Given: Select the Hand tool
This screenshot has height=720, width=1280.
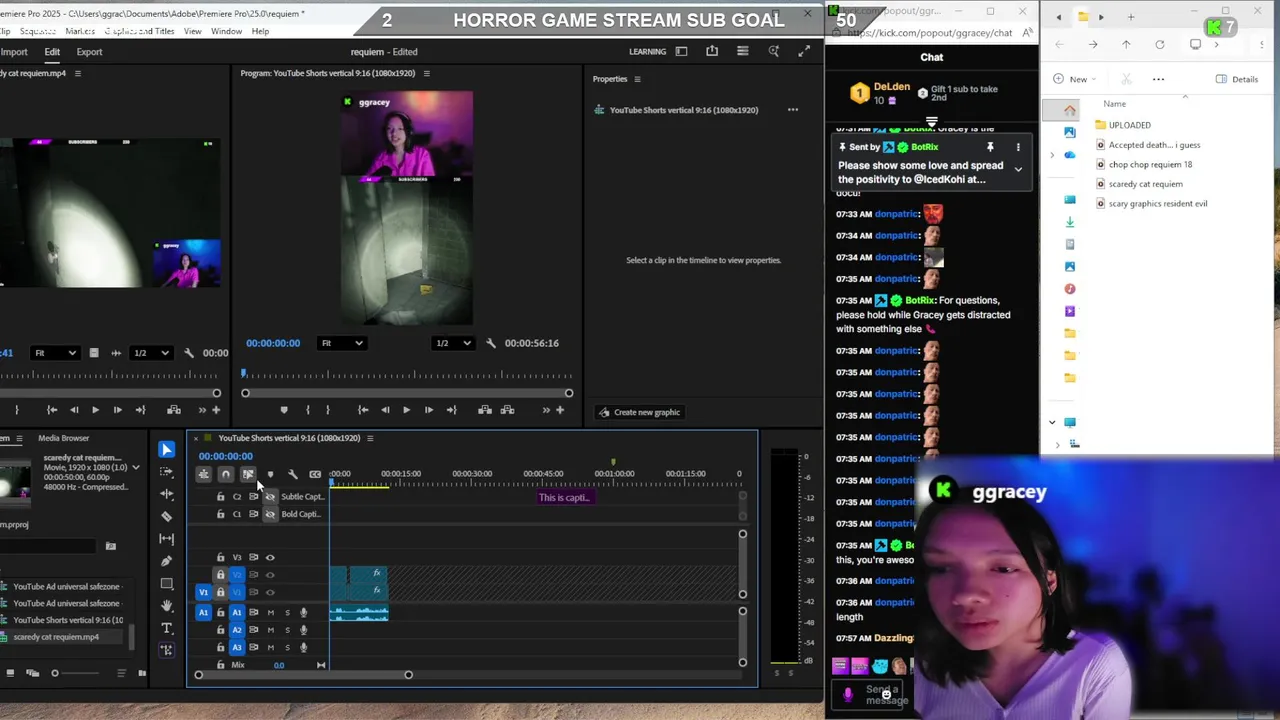Looking at the screenshot, I should pos(166,605).
